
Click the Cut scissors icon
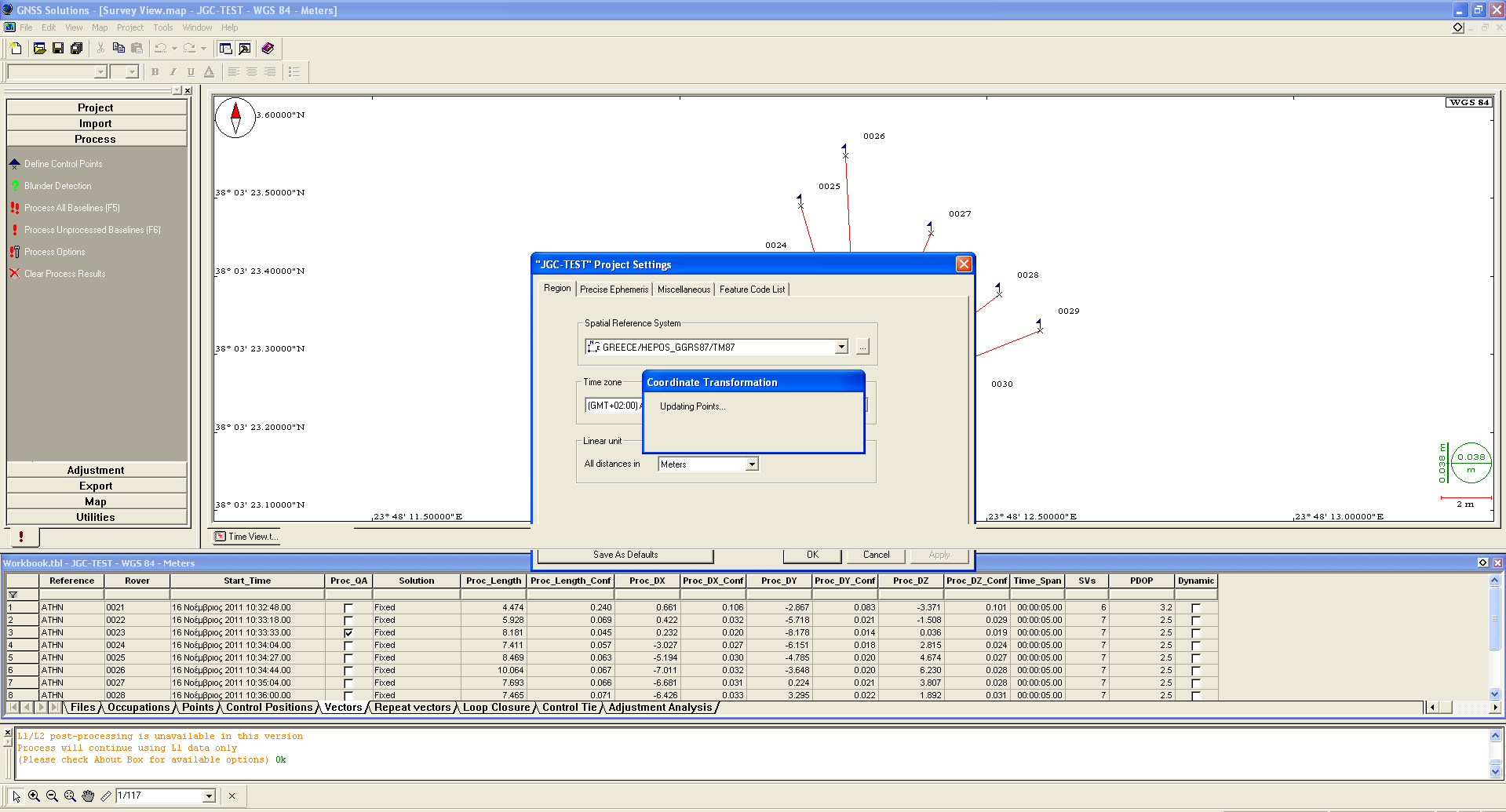(100, 49)
